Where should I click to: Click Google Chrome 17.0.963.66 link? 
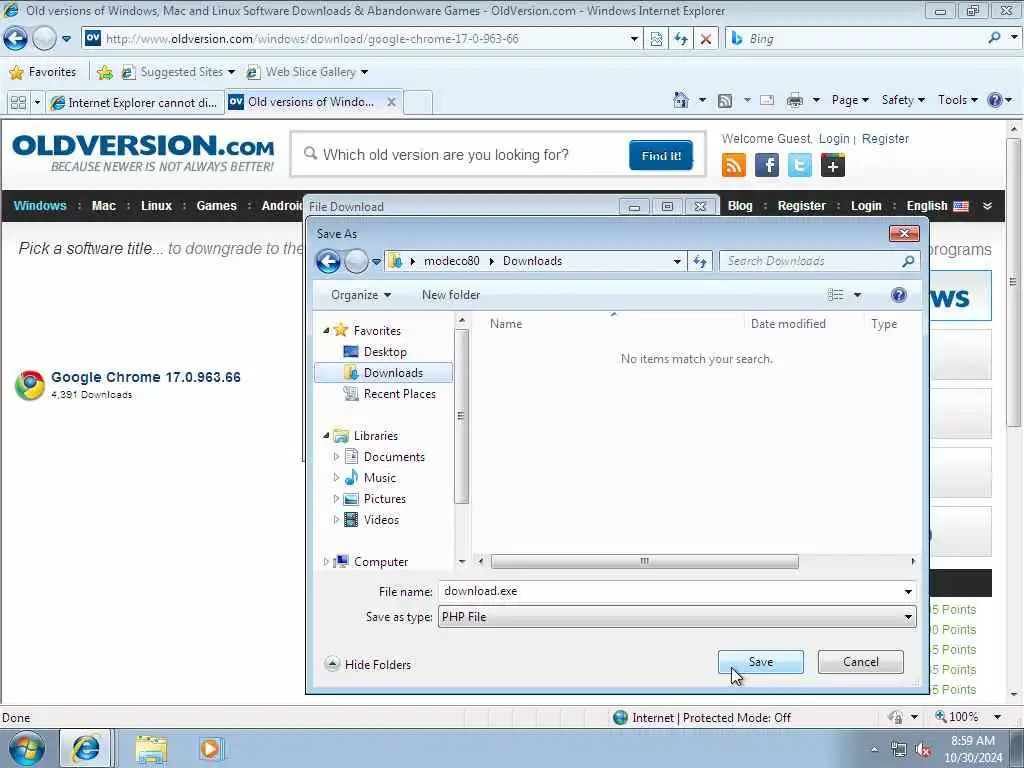tap(146, 377)
